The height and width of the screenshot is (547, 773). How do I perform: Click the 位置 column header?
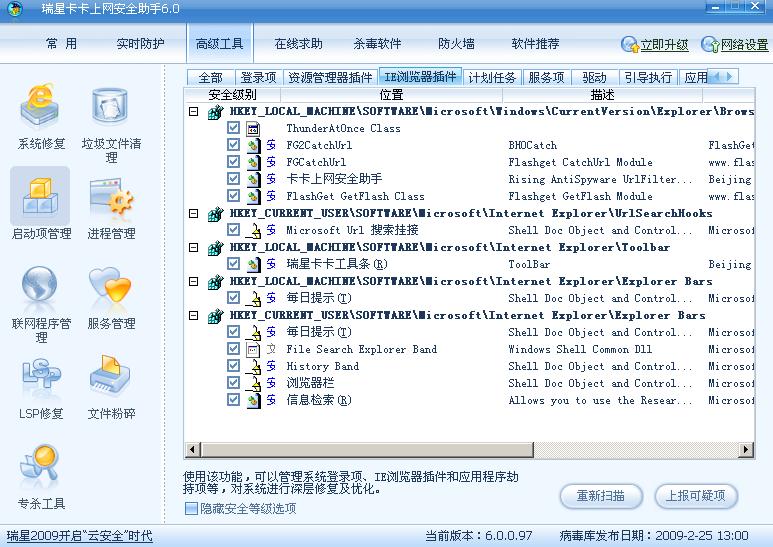coord(391,95)
